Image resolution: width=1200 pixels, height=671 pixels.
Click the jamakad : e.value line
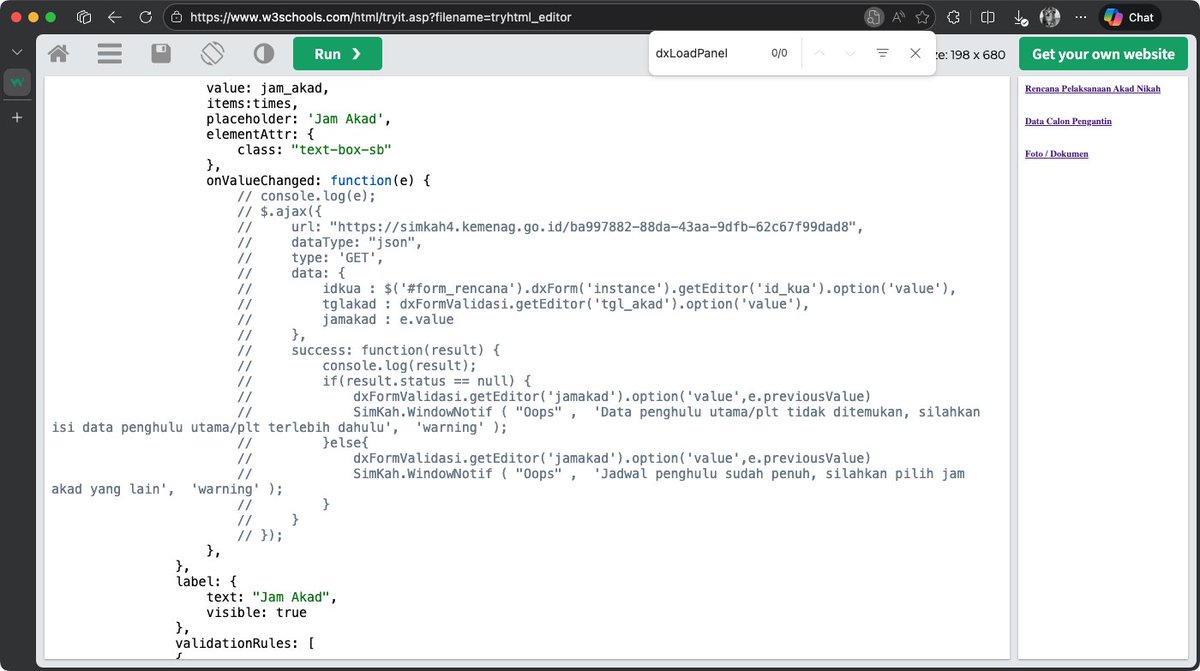[x=345, y=319]
